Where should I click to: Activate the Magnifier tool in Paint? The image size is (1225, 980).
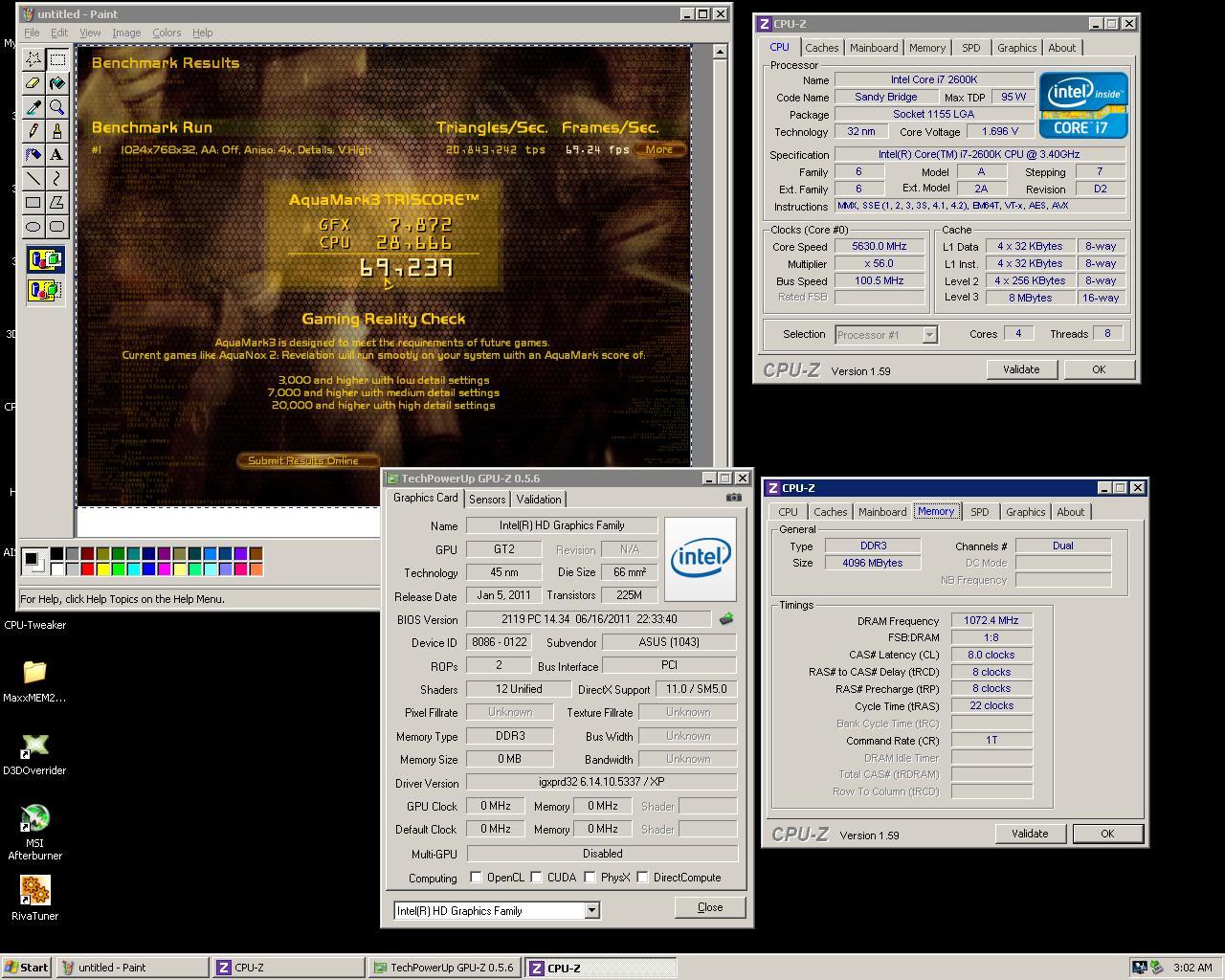tap(57, 107)
